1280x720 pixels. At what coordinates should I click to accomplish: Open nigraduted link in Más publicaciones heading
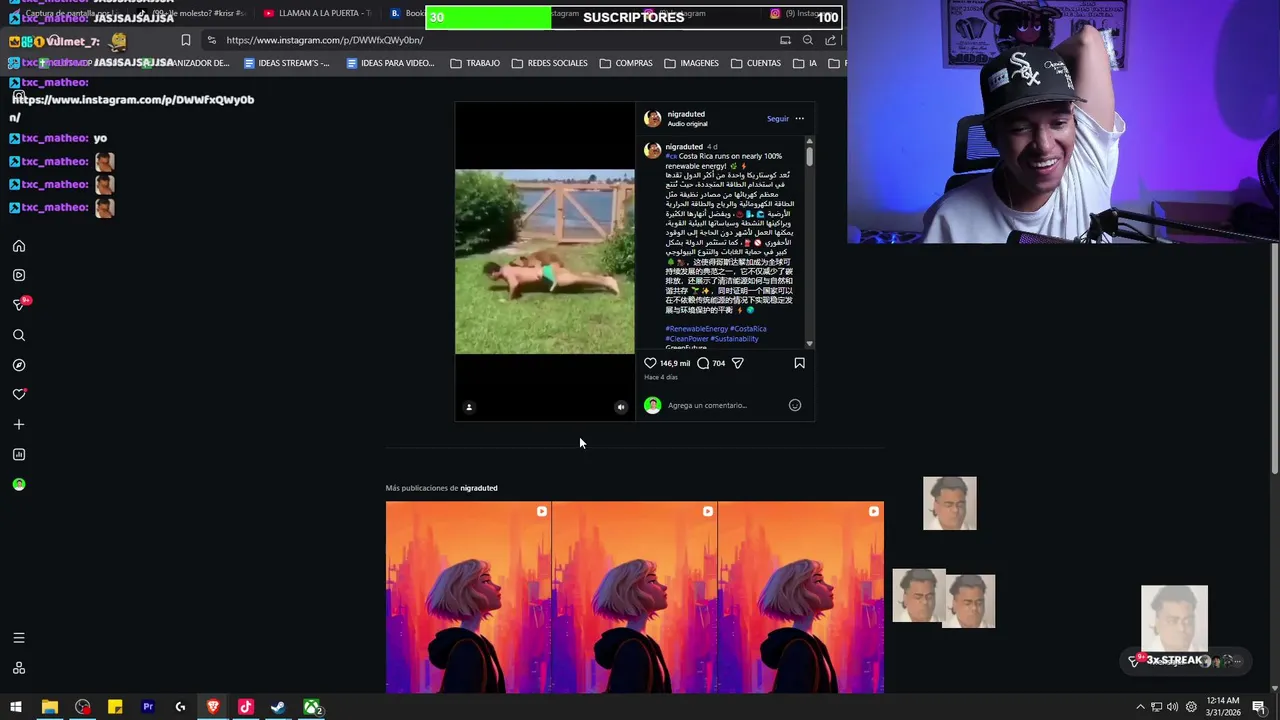tap(479, 488)
